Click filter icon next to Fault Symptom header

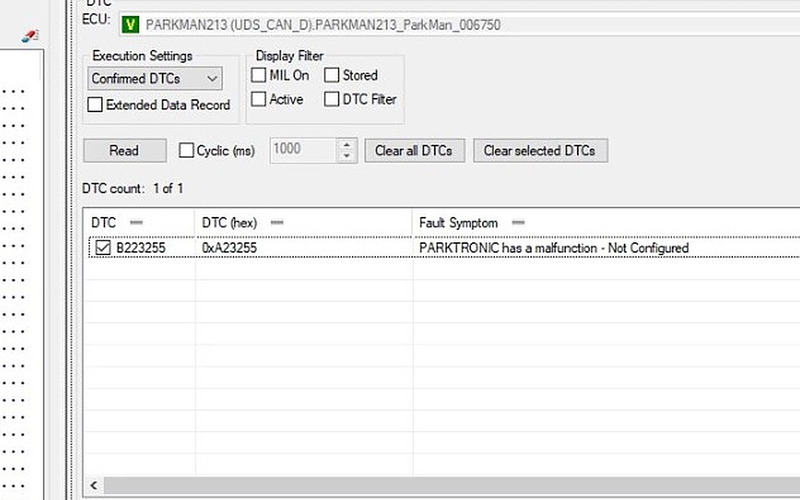click(x=517, y=222)
